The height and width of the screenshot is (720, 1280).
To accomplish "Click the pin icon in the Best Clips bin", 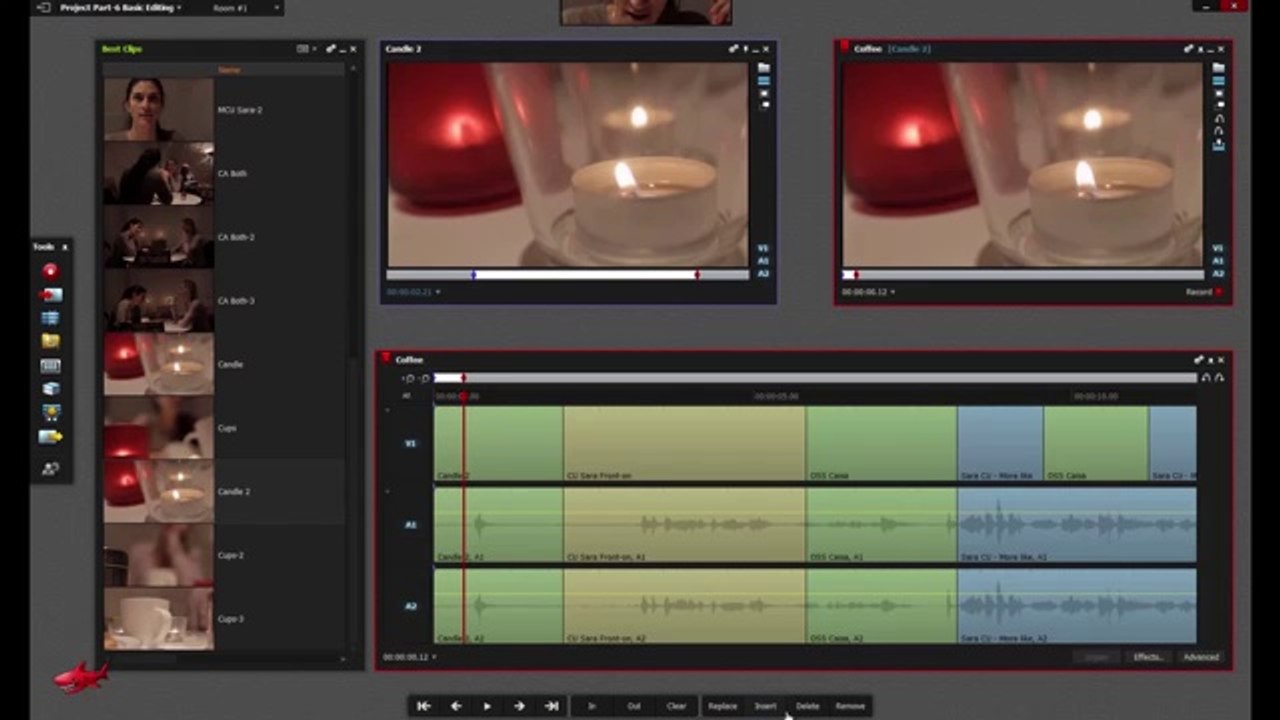I will [x=331, y=49].
